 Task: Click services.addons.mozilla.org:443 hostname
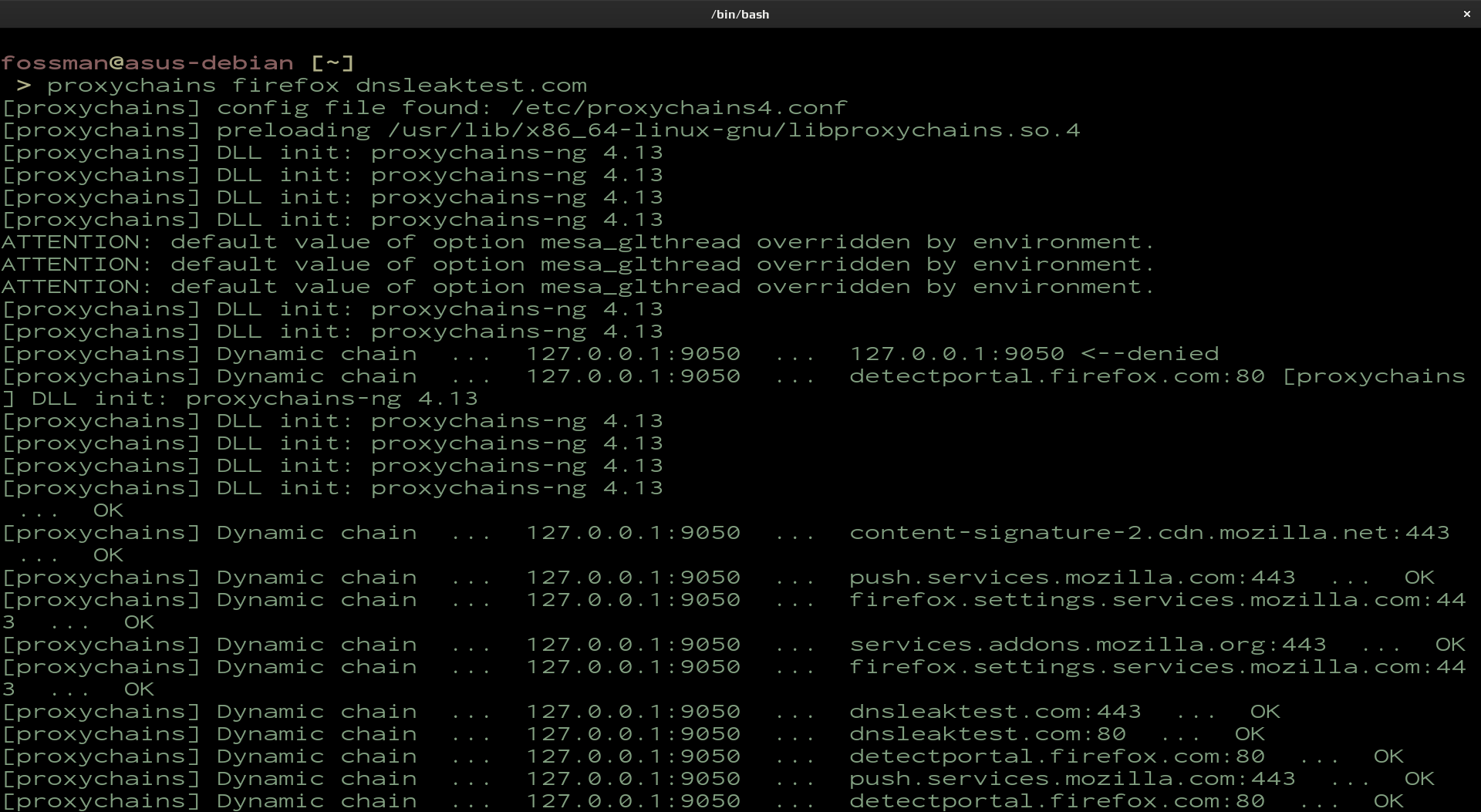[1088, 644]
